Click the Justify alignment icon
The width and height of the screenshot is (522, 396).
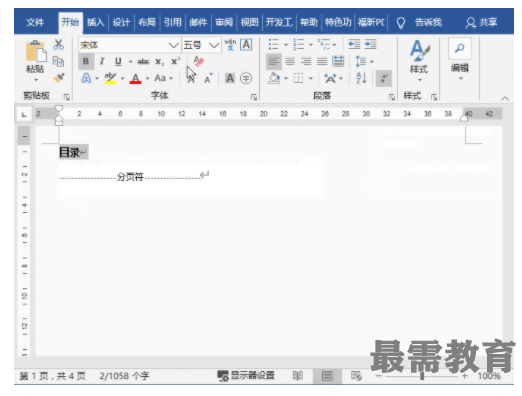[x=322, y=61]
